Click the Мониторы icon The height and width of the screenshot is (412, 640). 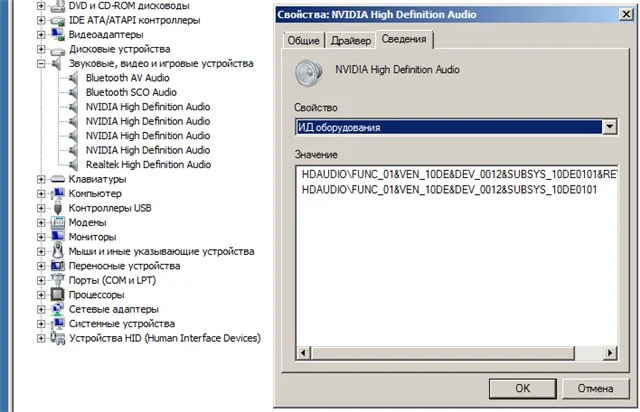(x=58, y=237)
